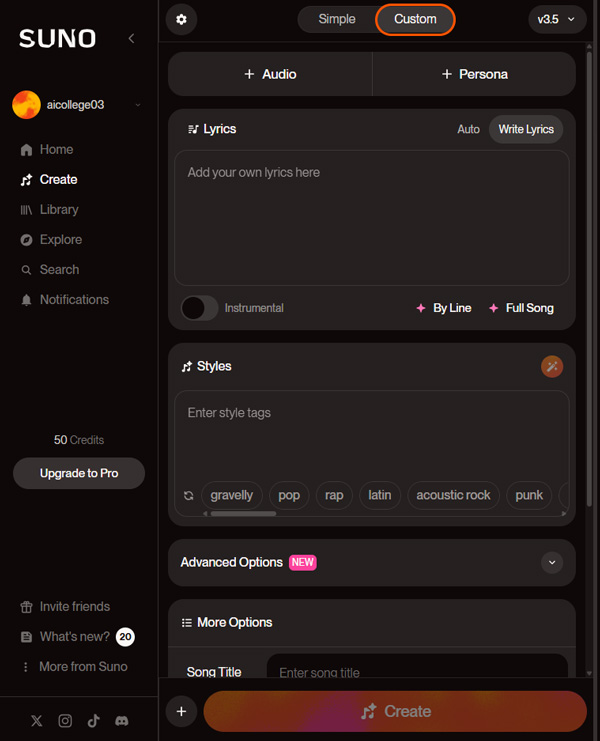Open settings with the gear icon
The height and width of the screenshot is (741, 600).
(x=181, y=19)
